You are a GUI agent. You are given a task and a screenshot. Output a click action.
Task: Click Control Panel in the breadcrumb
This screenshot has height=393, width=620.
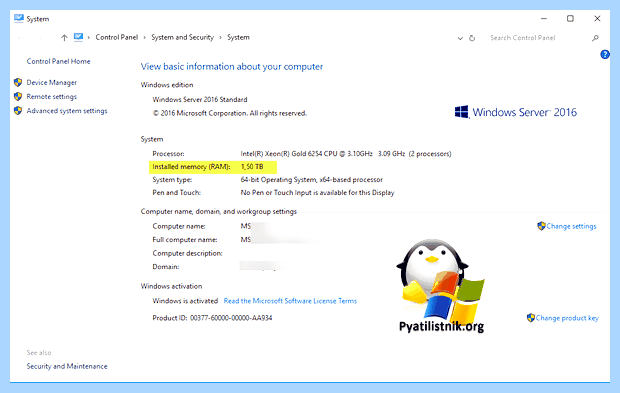(x=117, y=37)
